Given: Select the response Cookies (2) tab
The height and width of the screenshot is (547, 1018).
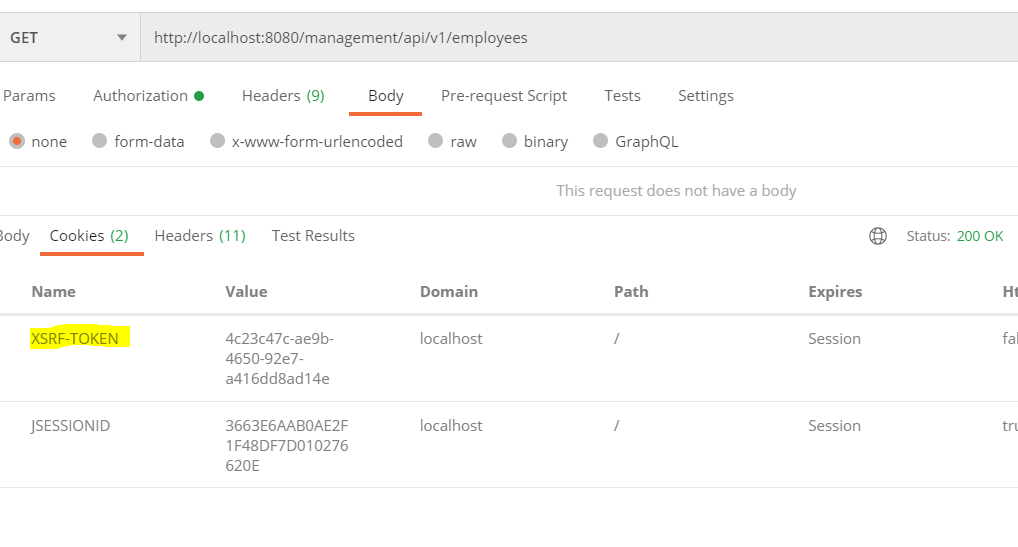Looking at the screenshot, I should point(89,236).
